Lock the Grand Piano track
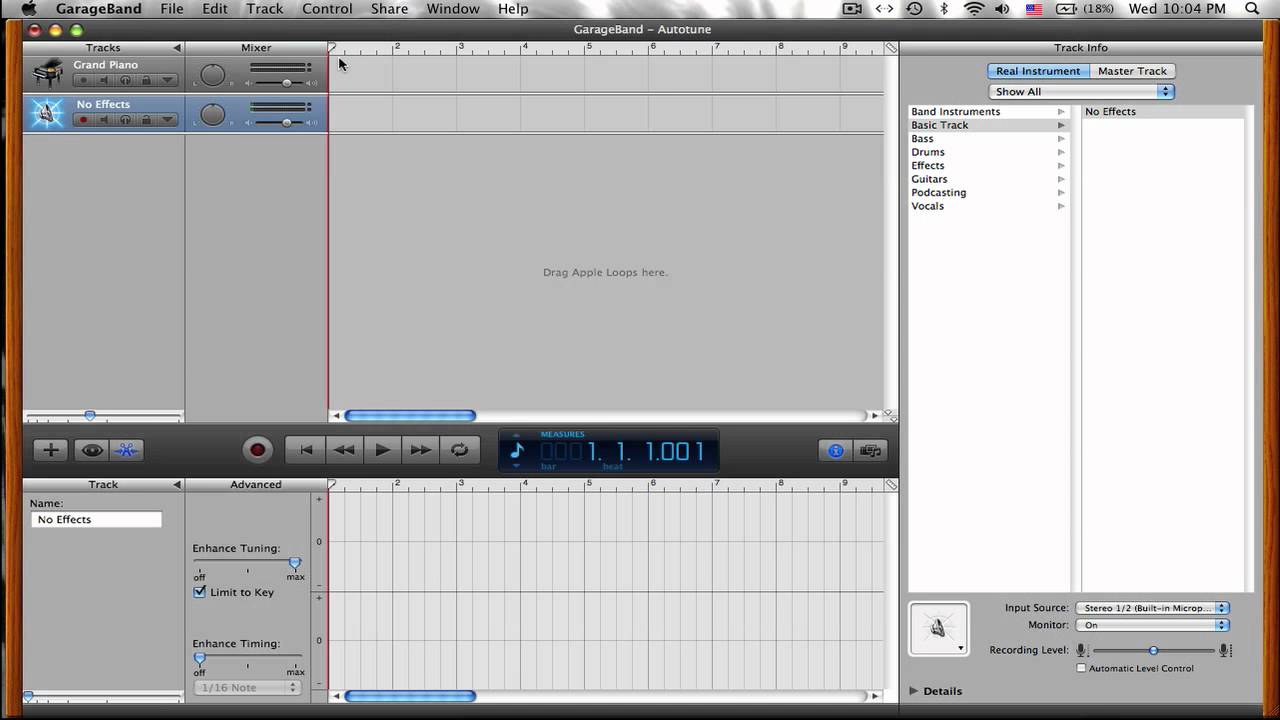This screenshot has height=720, width=1280. tap(146, 80)
